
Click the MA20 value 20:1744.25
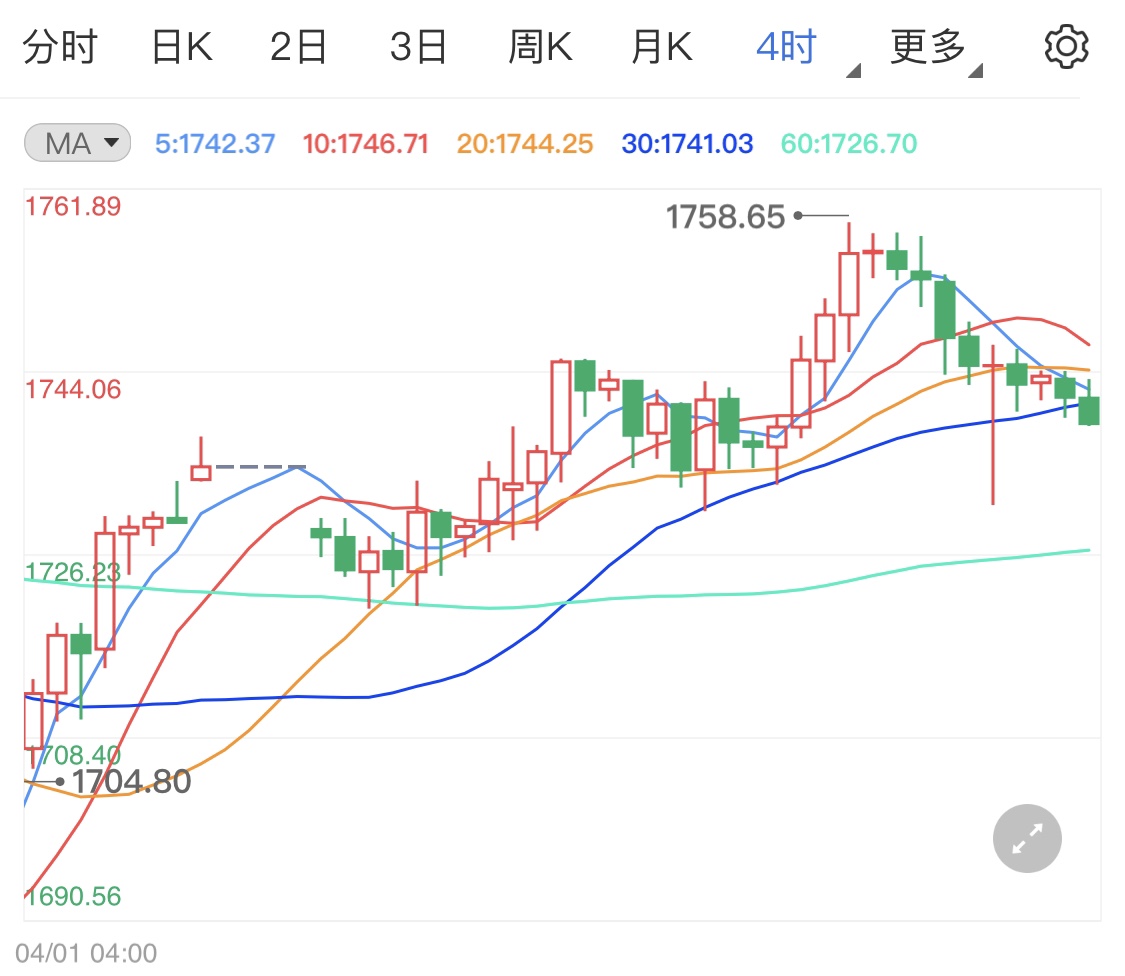525,144
